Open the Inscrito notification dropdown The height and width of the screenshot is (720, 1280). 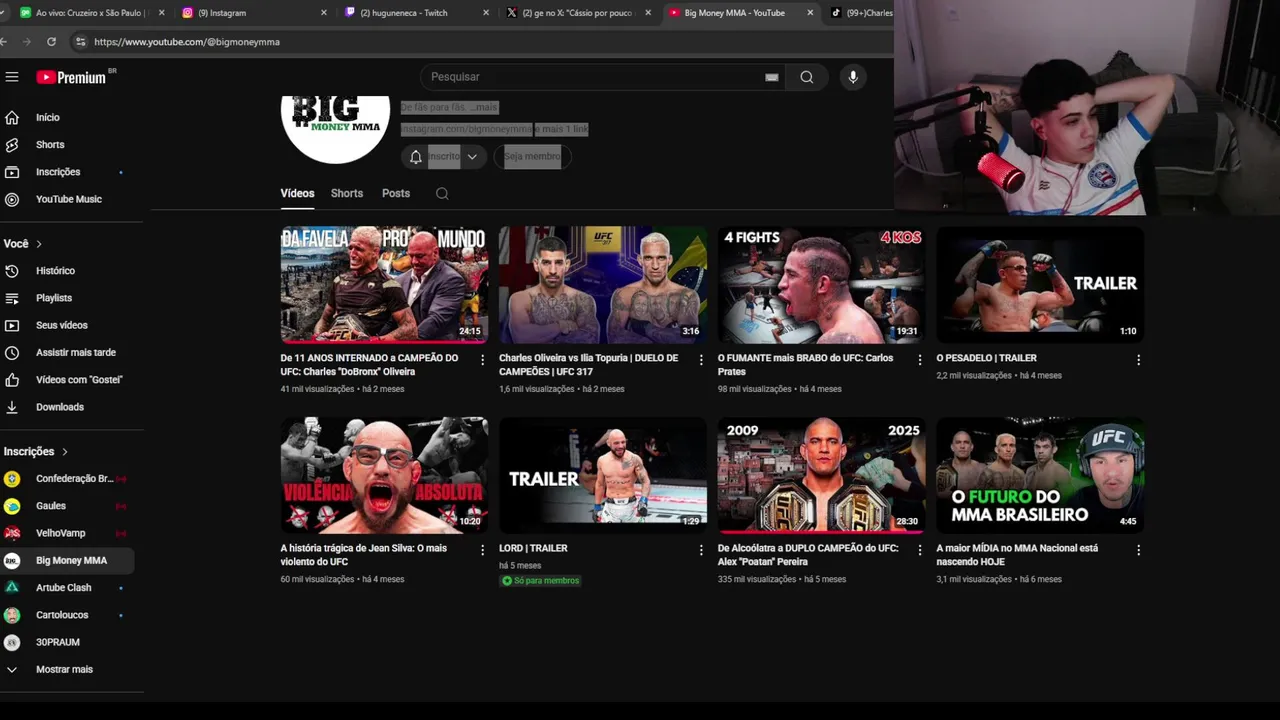click(x=445, y=157)
